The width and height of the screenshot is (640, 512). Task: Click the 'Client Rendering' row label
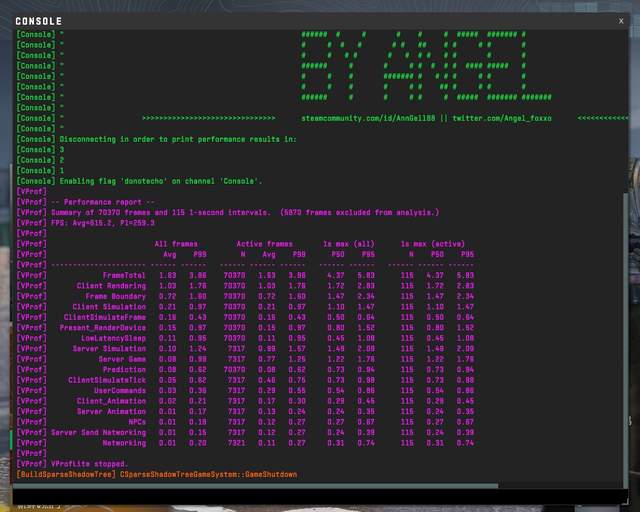point(111,286)
